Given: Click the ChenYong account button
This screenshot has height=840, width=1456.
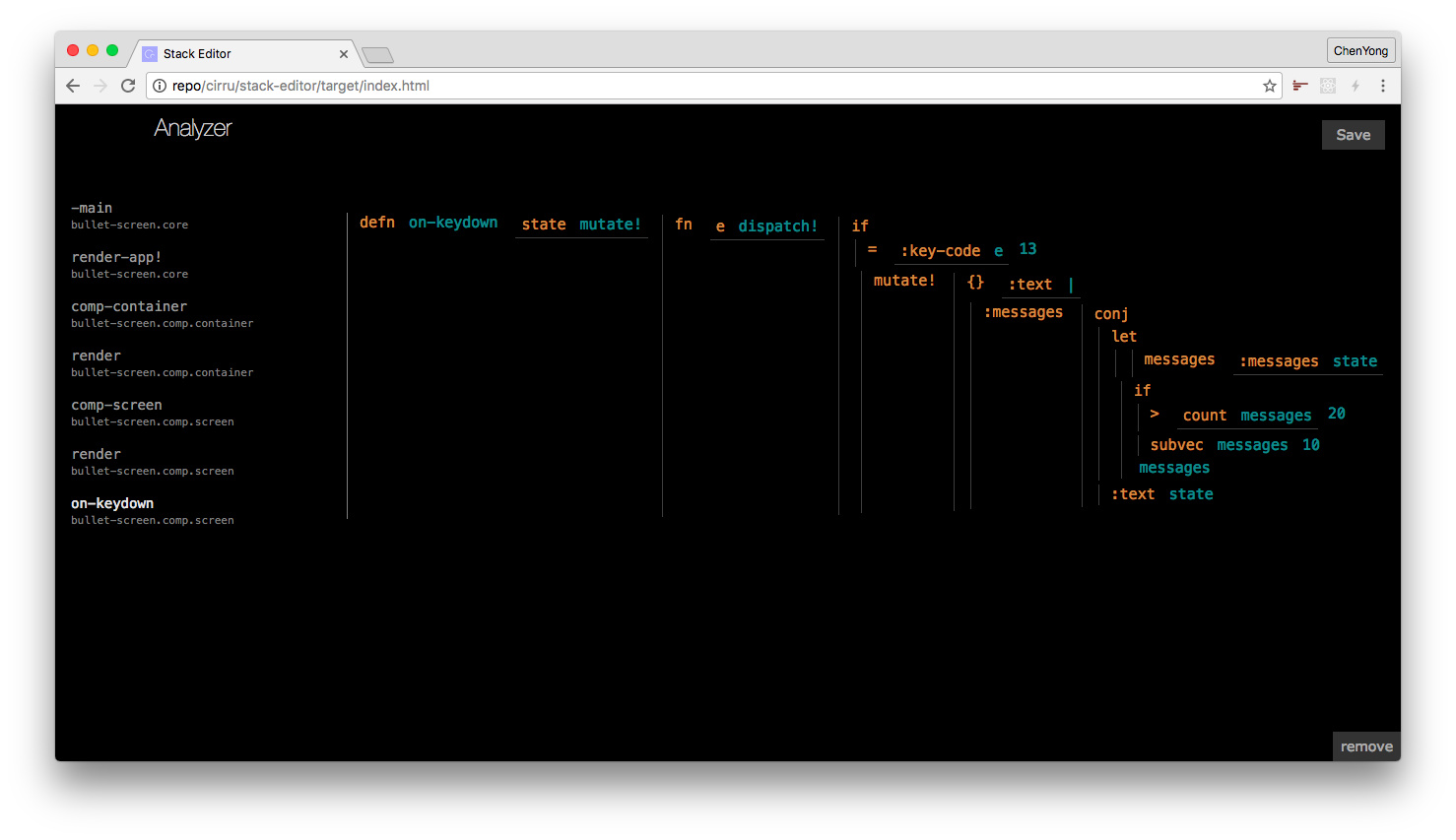Looking at the screenshot, I should click(1360, 50).
